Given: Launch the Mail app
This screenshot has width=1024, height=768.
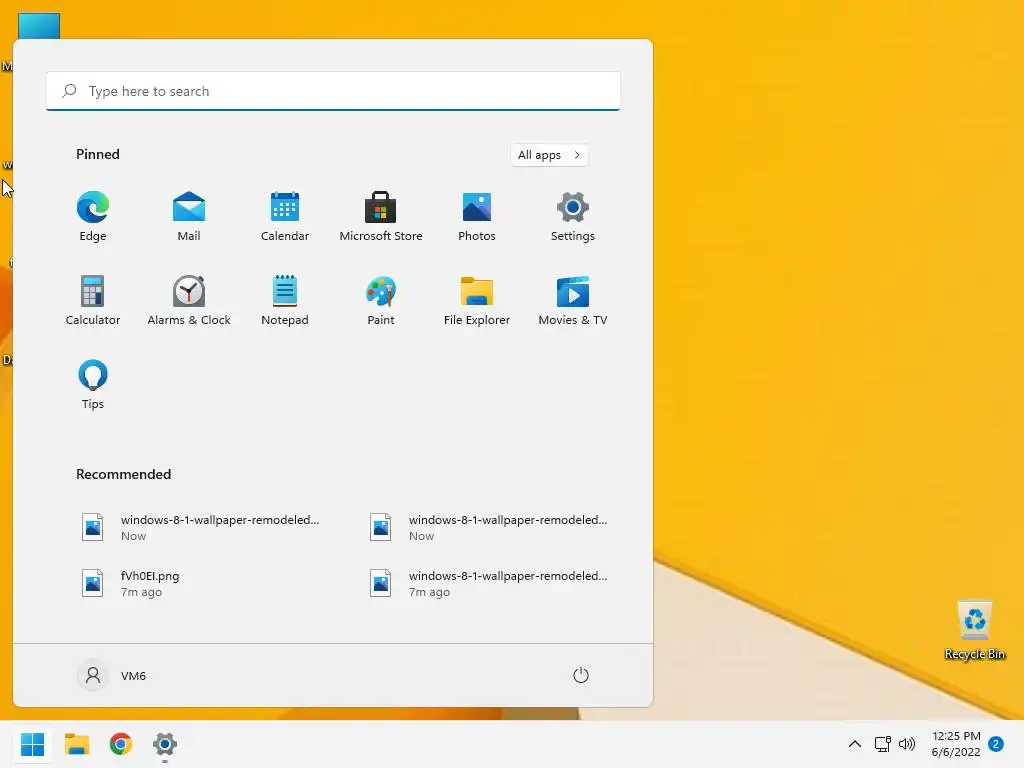Looking at the screenshot, I should point(189,217).
